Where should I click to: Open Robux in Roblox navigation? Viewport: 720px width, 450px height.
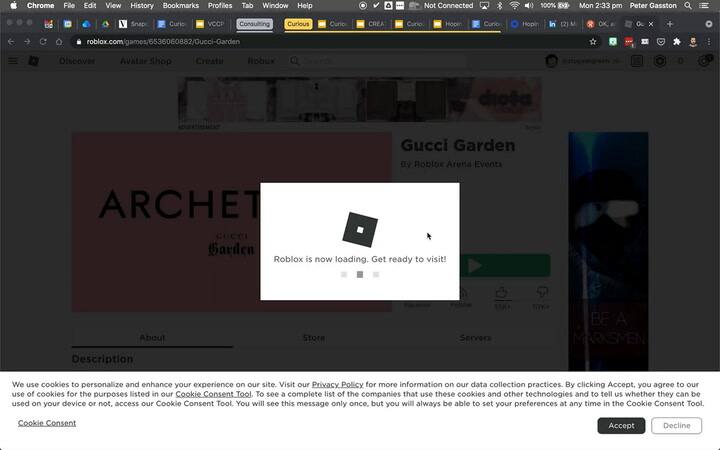pyautogui.click(x=261, y=61)
